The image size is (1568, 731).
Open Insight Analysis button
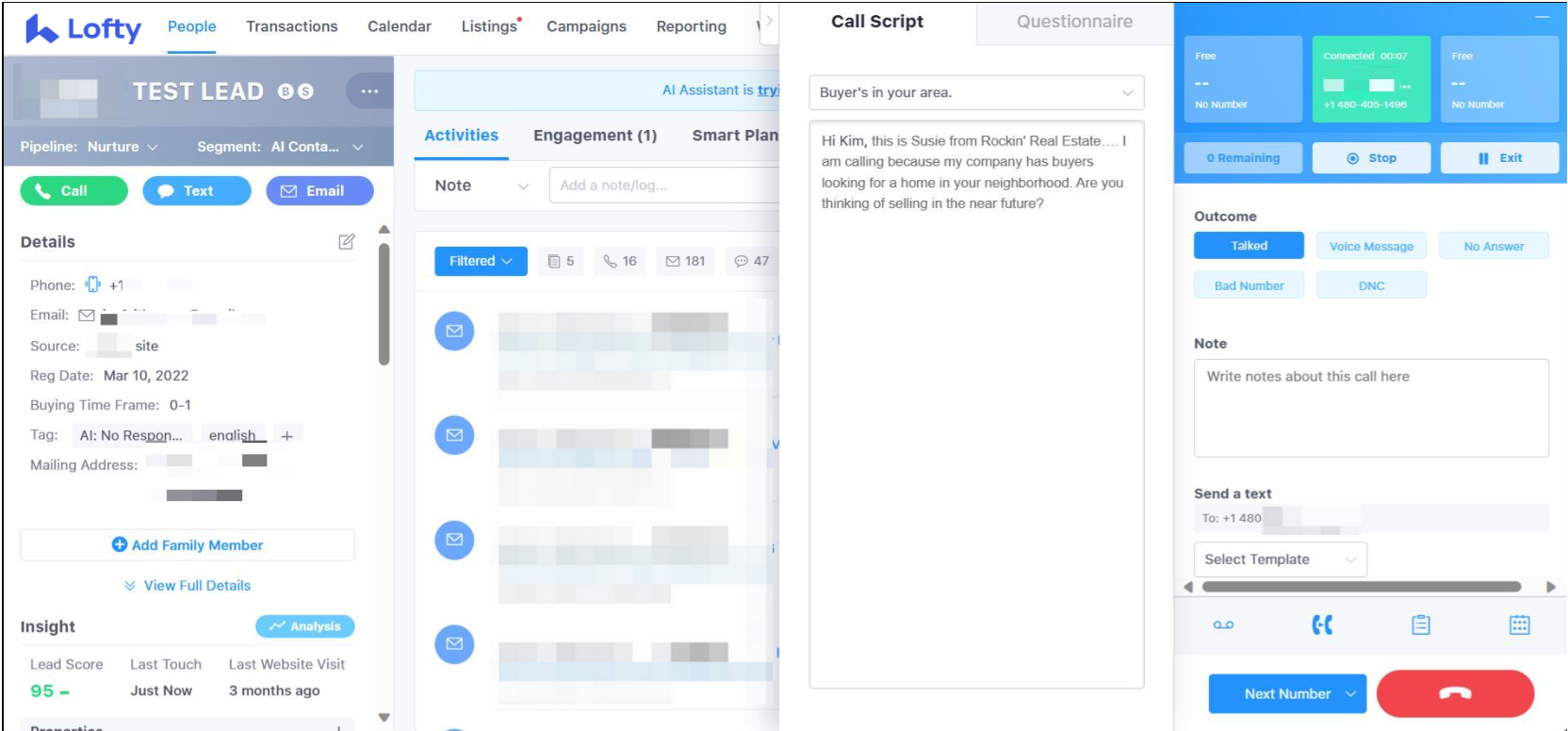304,626
